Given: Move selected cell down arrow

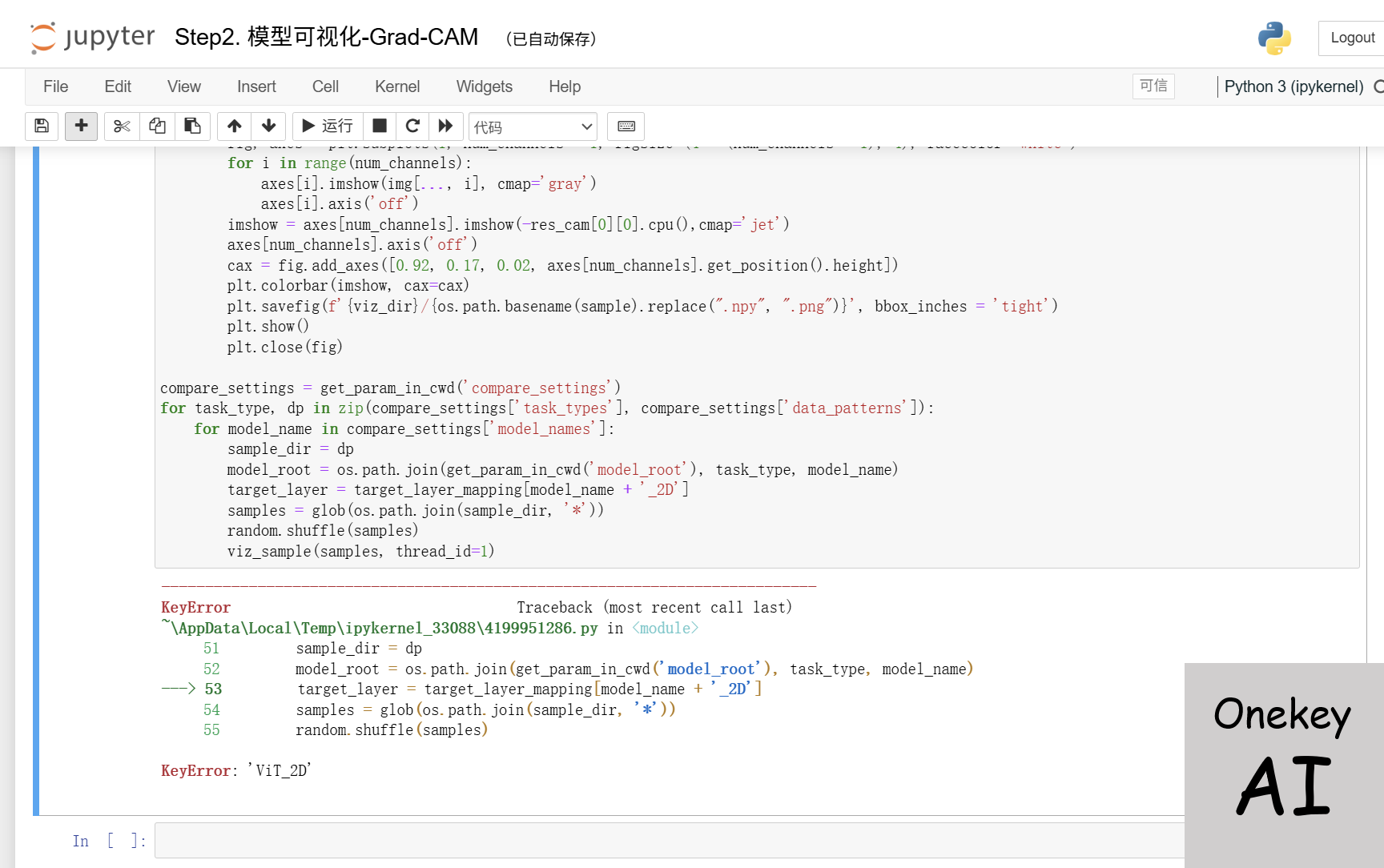Looking at the screenshot, I should [x=269, y=127].
